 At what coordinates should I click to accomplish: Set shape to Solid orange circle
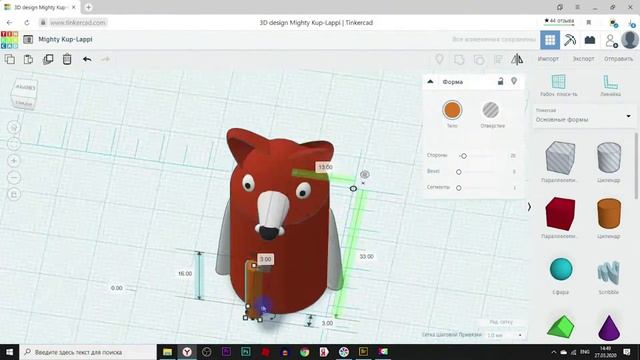click(452, 110)
